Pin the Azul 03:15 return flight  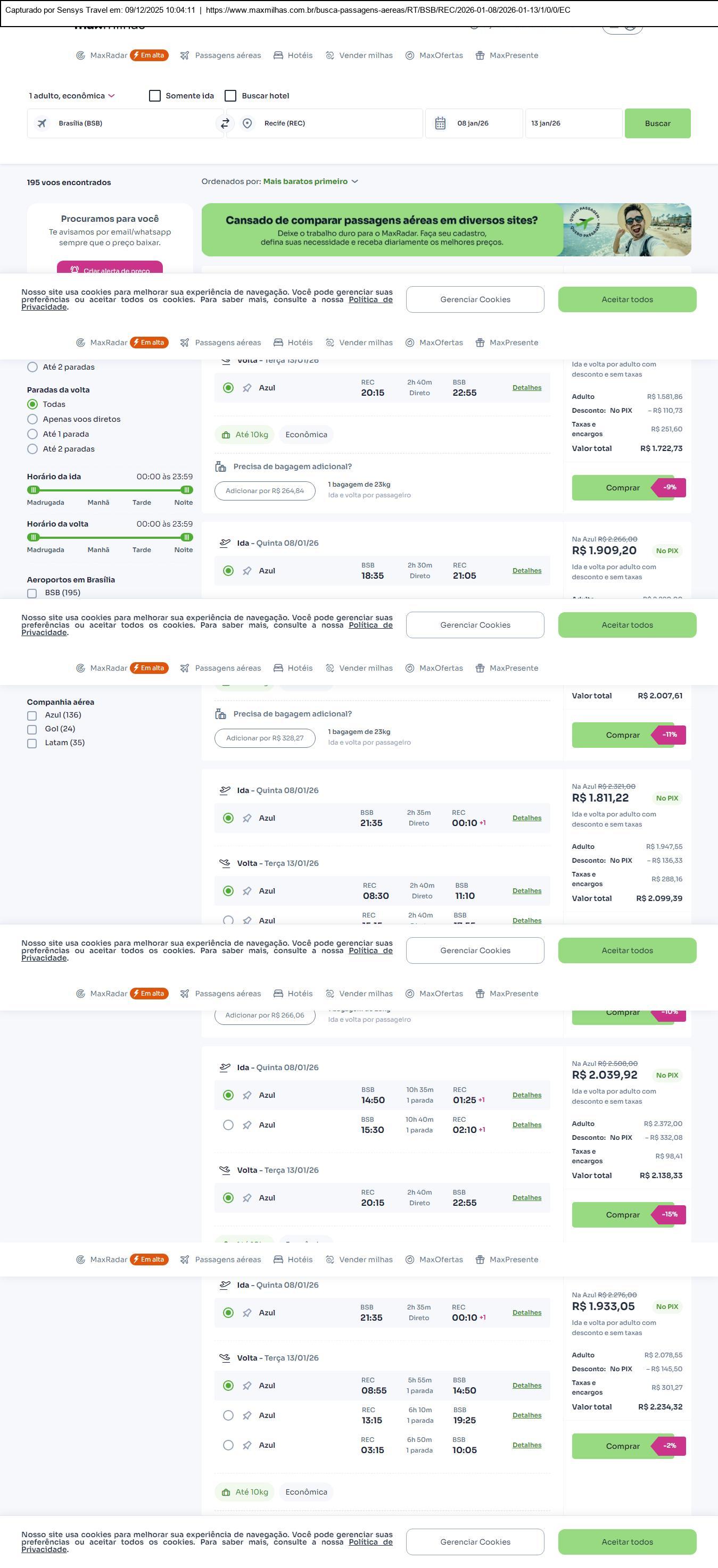(247, 1446)
